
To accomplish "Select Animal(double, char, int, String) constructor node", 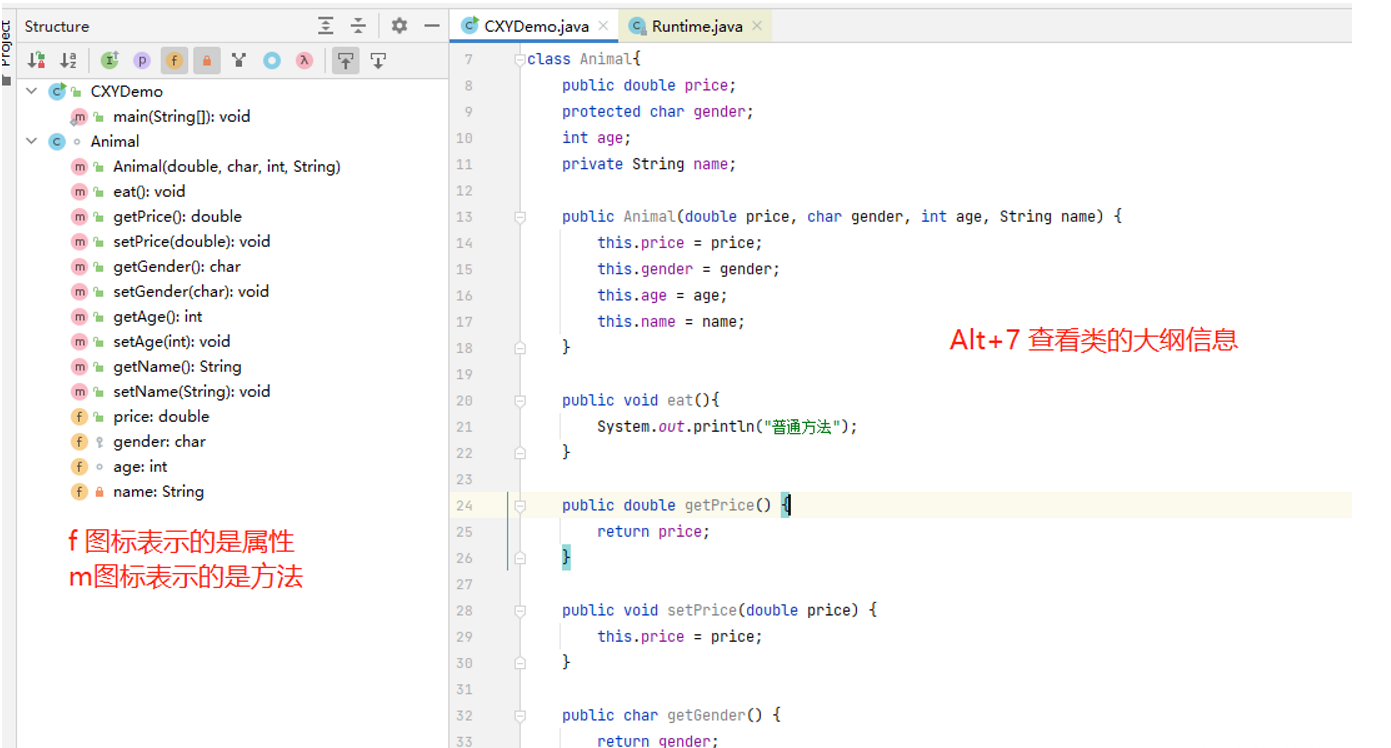I will (226, 167).
